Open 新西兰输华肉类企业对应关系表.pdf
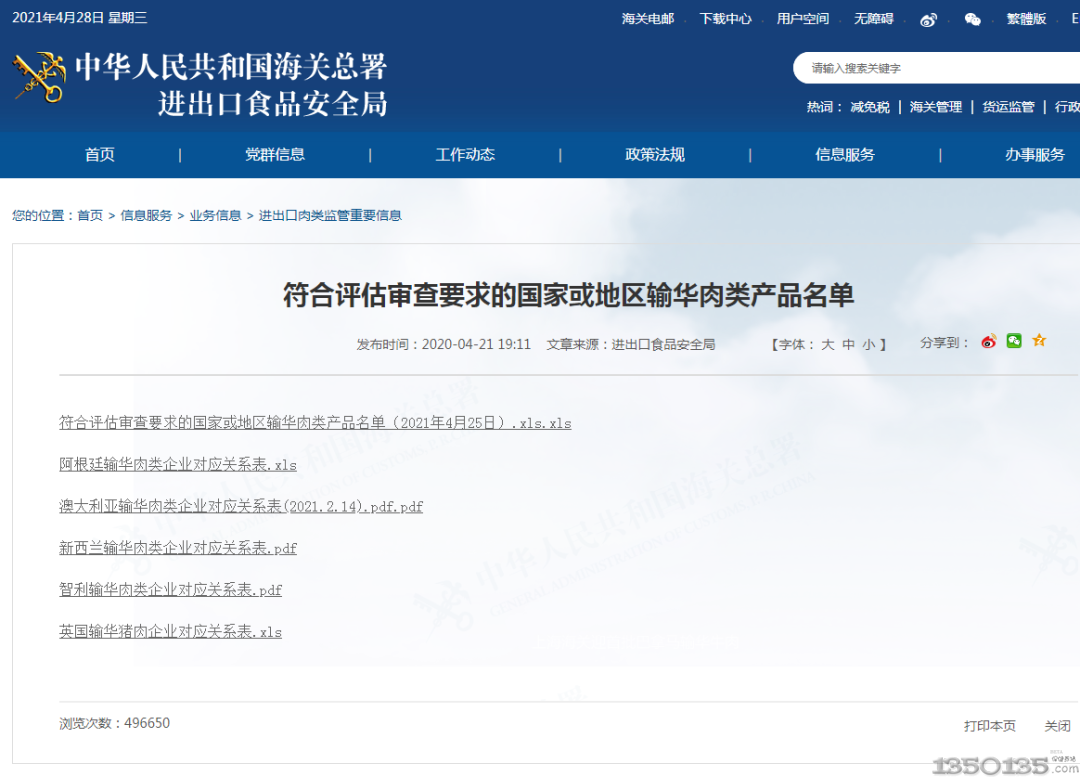This screenshot has width=1080, height=777. coord(178,548)
